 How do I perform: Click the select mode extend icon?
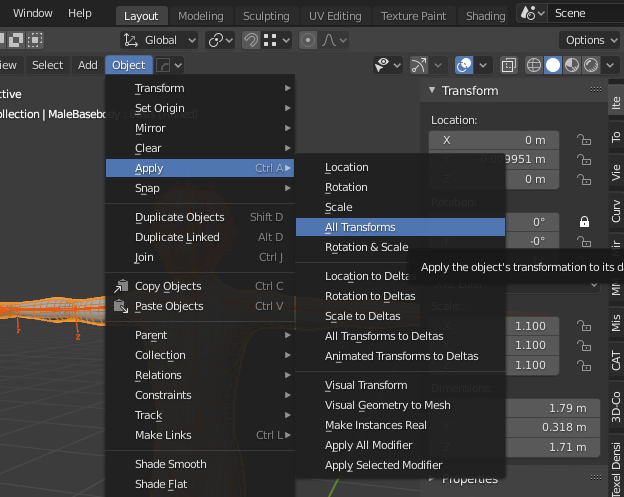(x=16, y=40)
